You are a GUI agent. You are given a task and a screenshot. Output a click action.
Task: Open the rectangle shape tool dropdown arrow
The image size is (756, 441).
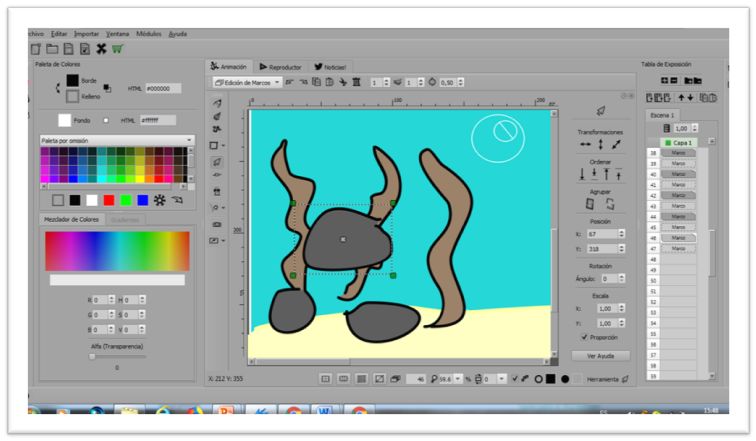pos(224,146)
